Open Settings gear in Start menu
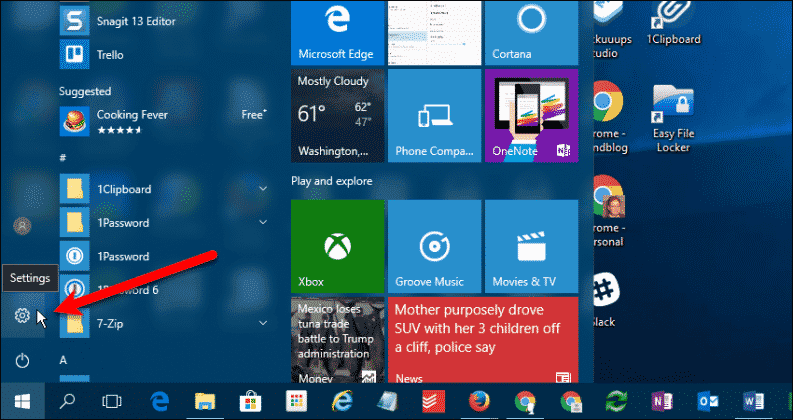 tap(22, 316)
